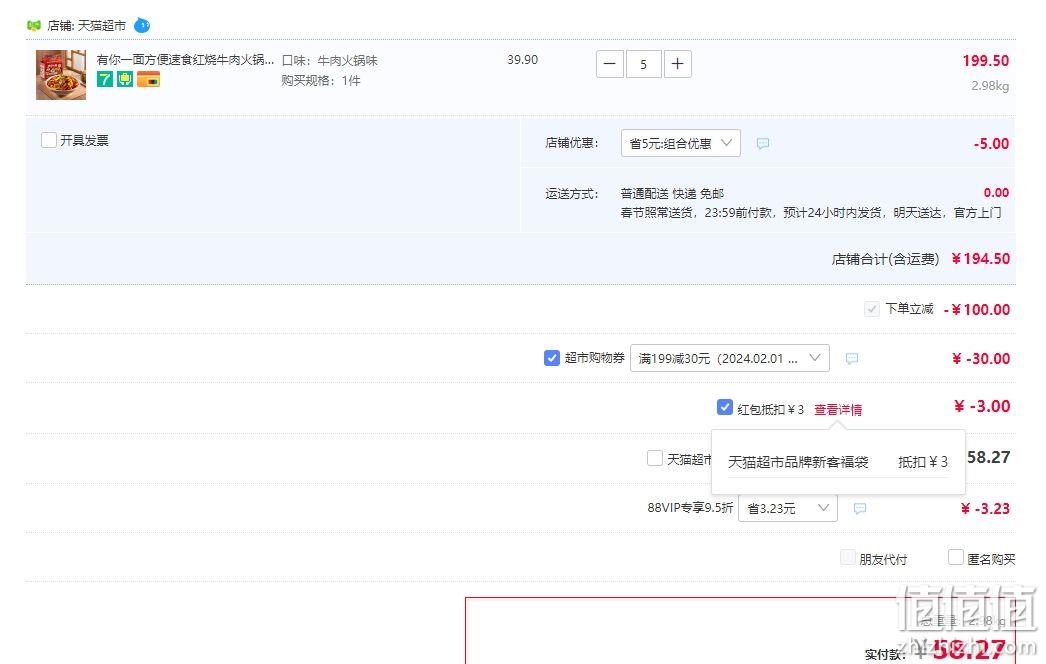
Task: Click the comment icon beside coupon dropdown
Action: (x=852, y=358)
